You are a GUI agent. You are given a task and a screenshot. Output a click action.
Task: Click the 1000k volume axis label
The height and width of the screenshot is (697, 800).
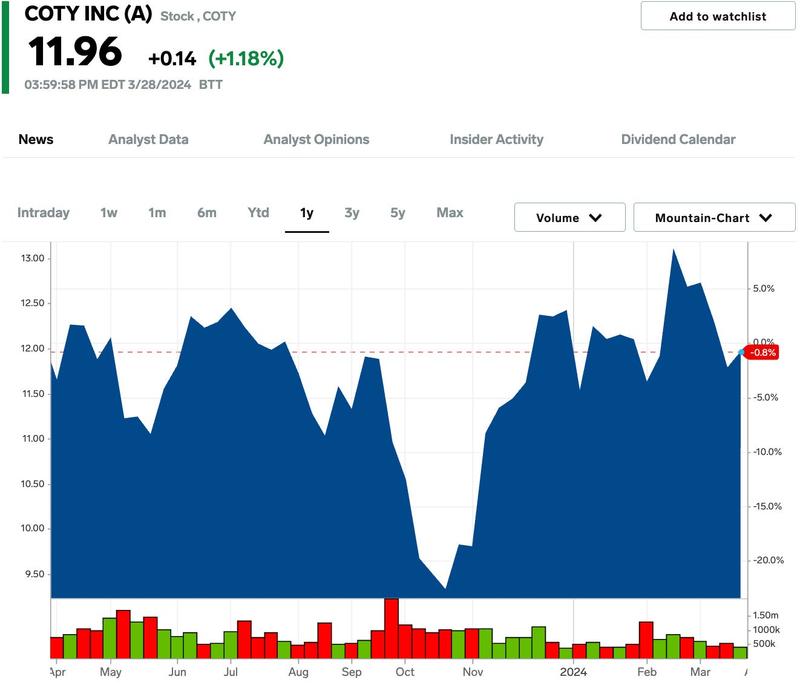click(766, 630)
